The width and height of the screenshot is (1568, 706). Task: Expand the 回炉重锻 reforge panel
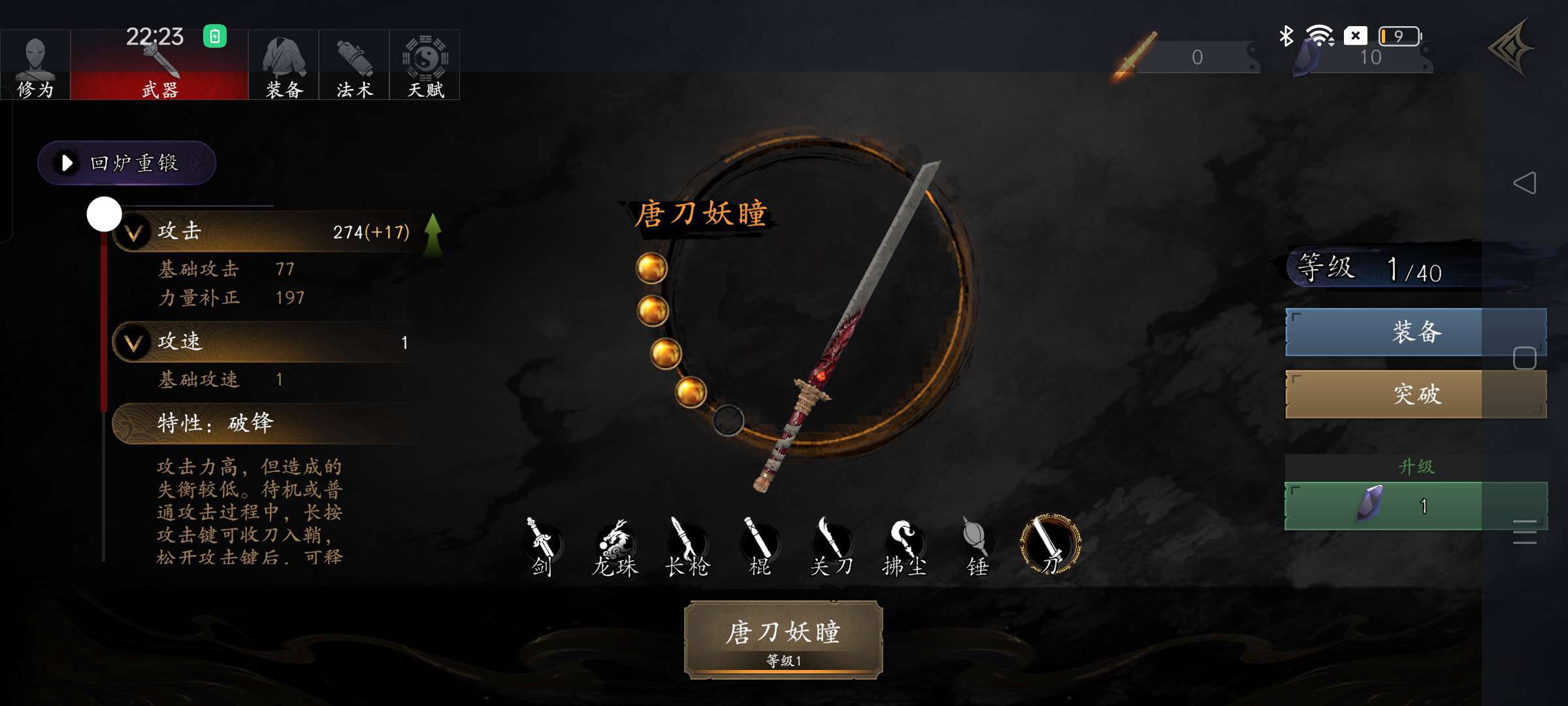point(127,163)
